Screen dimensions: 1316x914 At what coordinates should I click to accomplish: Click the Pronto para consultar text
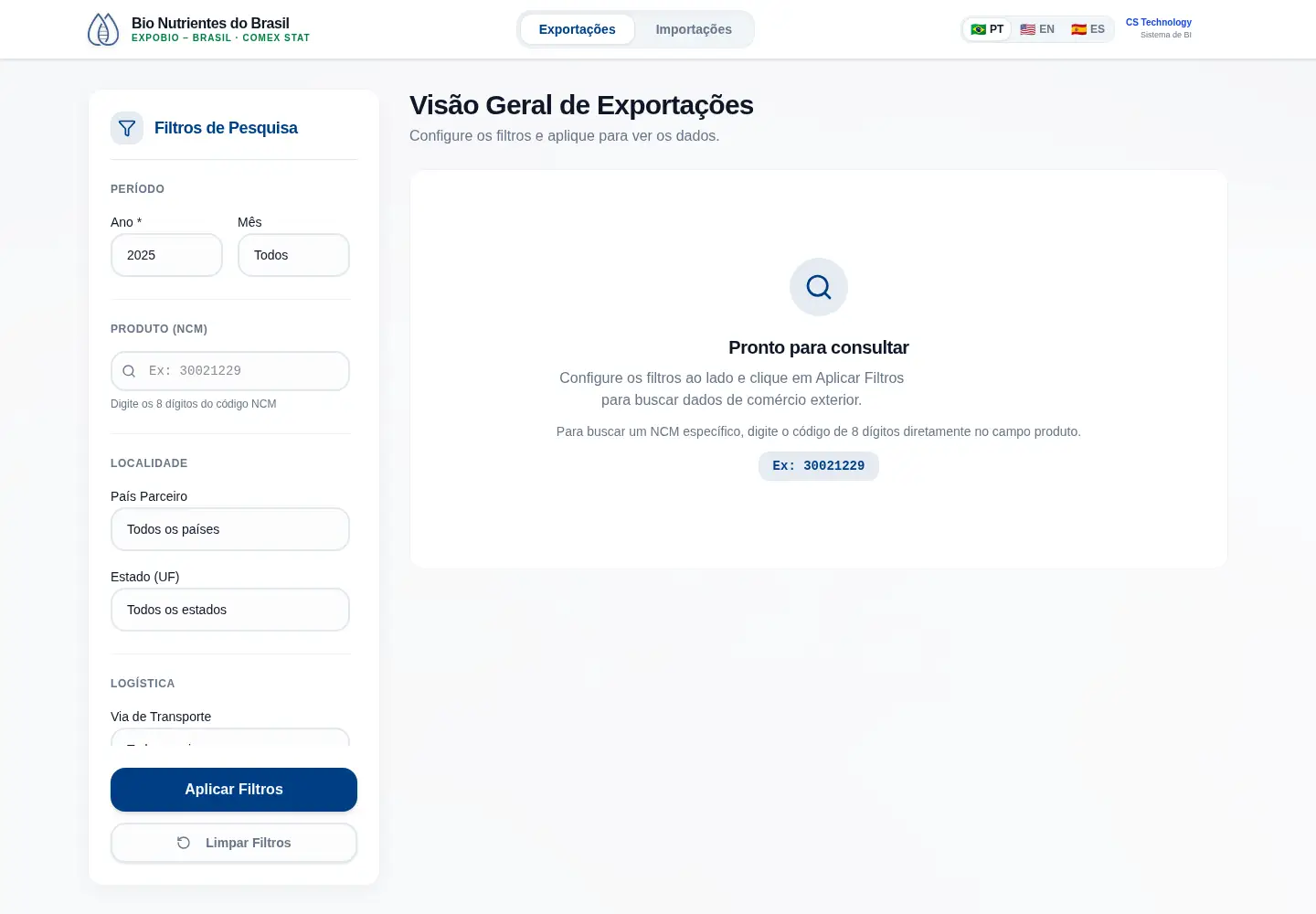pyautogui.click(x=819, y=347)
